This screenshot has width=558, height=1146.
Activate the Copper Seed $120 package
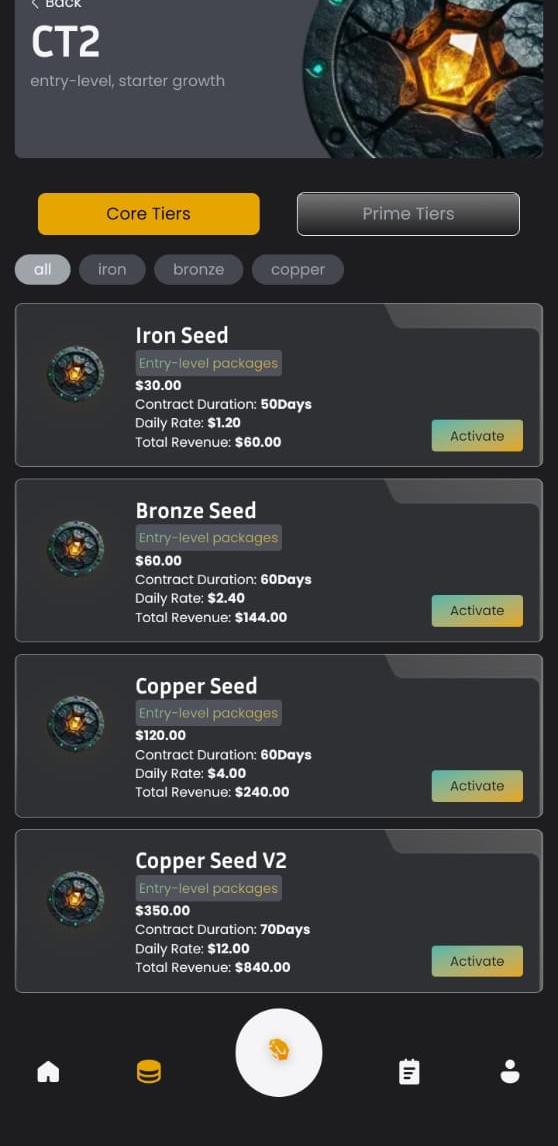click(x=477, y=786)
